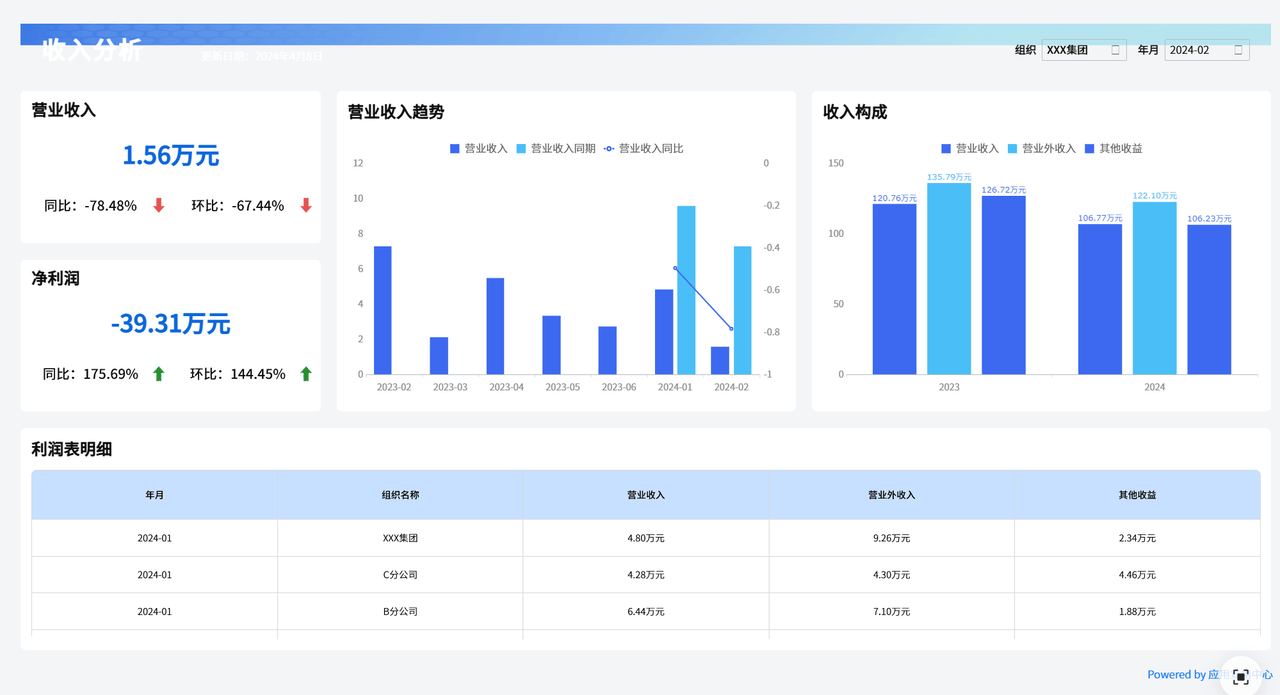
Task: Click the 106.77万元 bar for 2024
Action: pos(1100,299)
